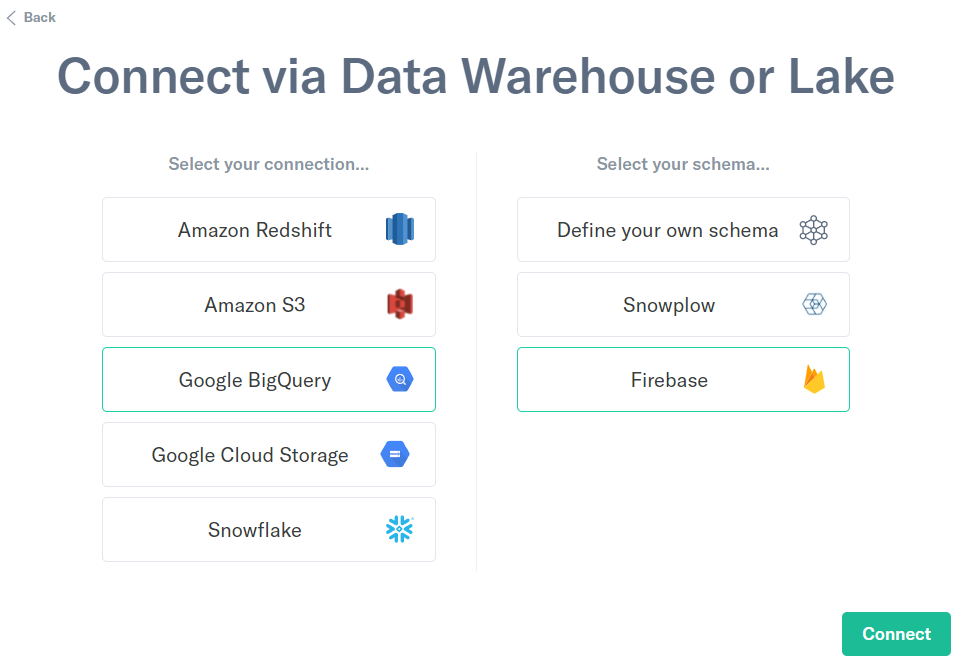Click the Snowflake logo icon
Image resolution: width=972 pixels, height=672 pixels.
pyautogui.click(x=399, y=530)
